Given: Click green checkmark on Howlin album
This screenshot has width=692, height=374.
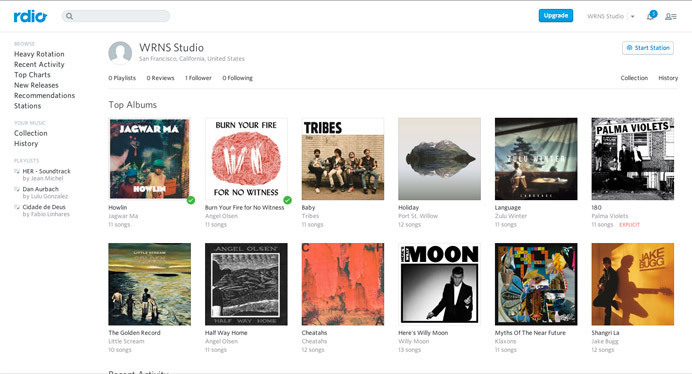Looking at the screenshot, I should [191, 200].
